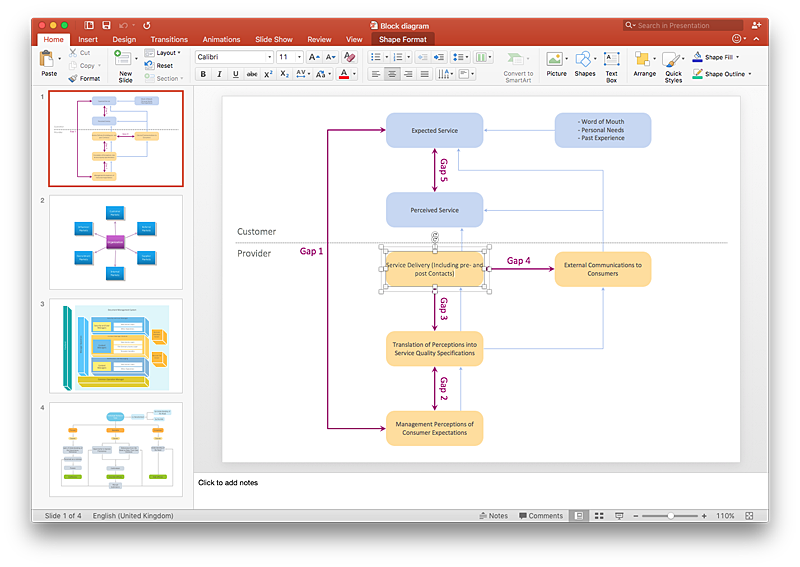The height and width of the screenshot is (567, 800).
Task: Open the Comments pane from status bar
Action: click(541, 516)
